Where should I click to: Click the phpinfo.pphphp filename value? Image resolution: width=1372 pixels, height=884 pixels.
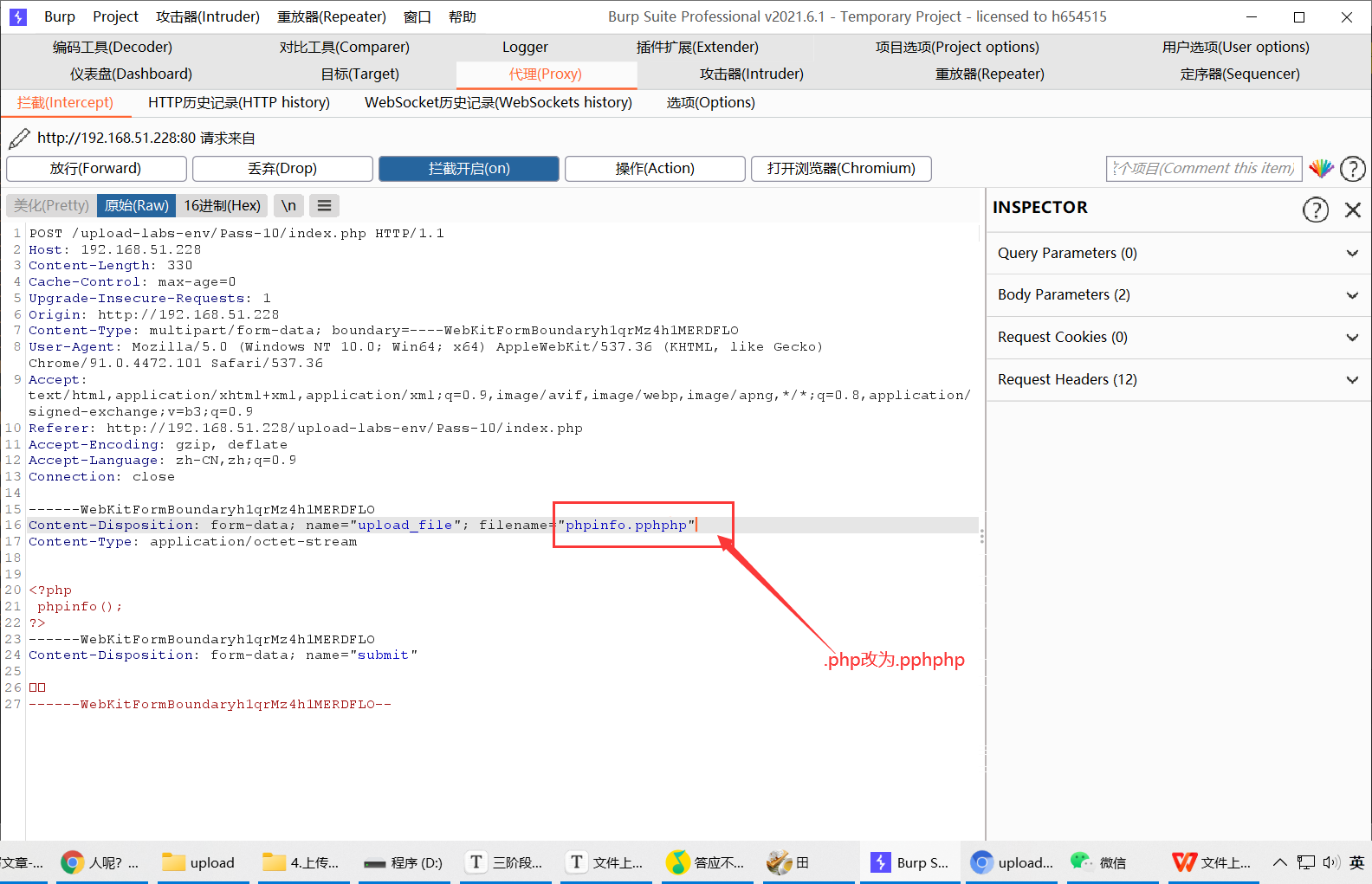[x=626, y=525]
